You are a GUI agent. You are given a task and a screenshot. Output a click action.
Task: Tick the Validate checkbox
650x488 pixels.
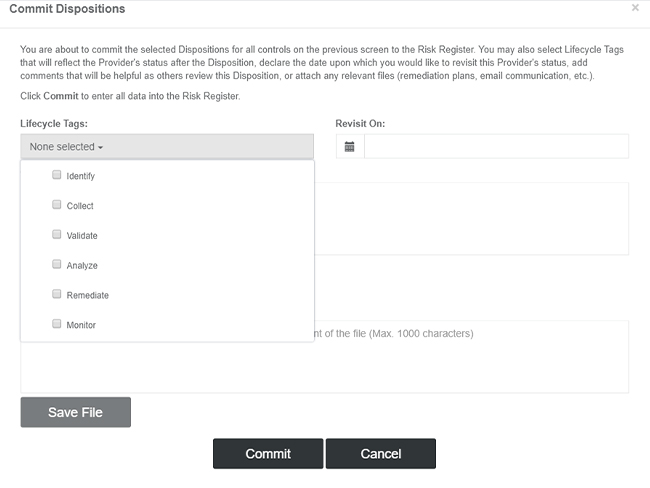click(57, 234)
